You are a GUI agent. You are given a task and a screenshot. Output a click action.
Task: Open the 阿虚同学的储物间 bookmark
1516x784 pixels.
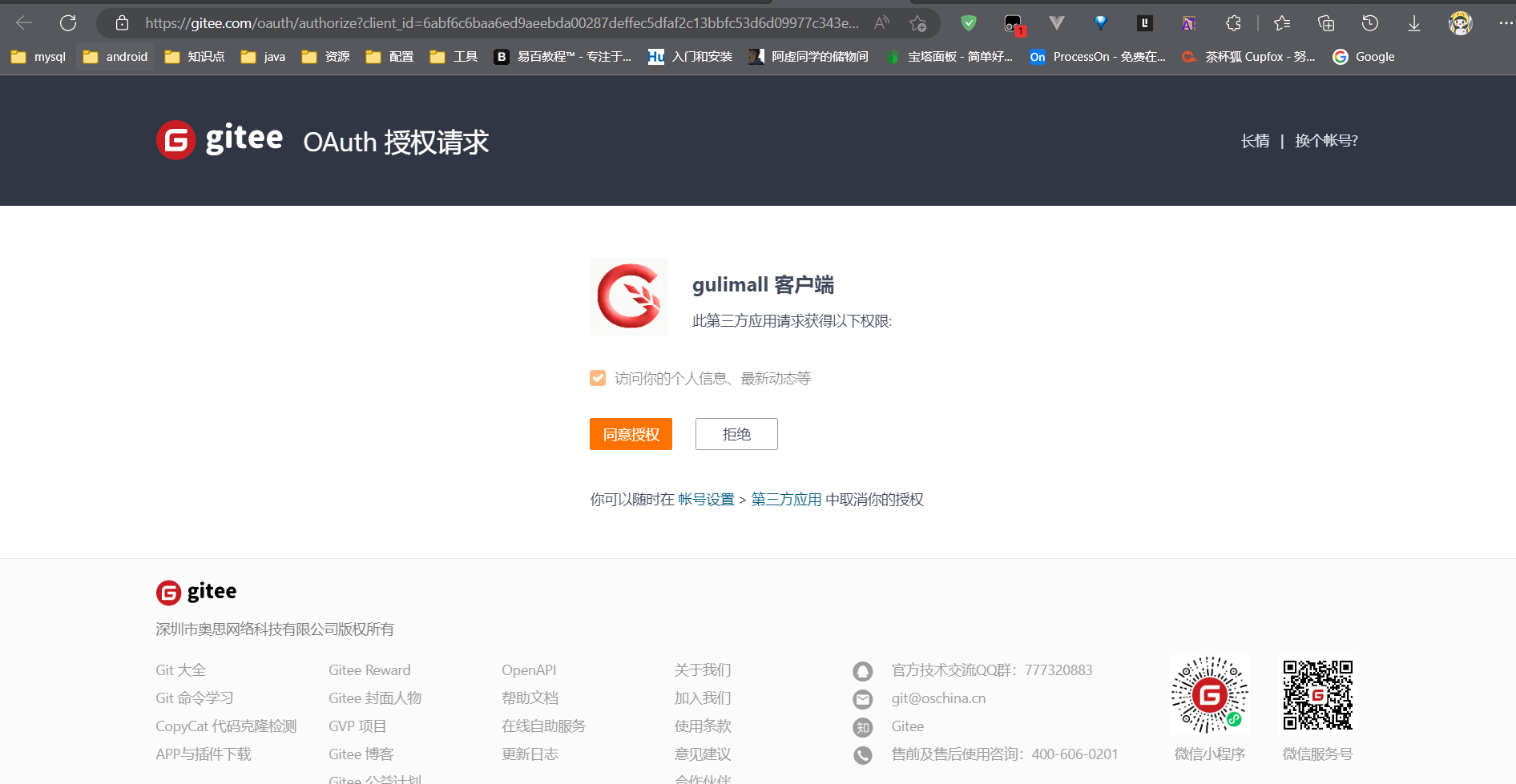(x=808, y=57)
